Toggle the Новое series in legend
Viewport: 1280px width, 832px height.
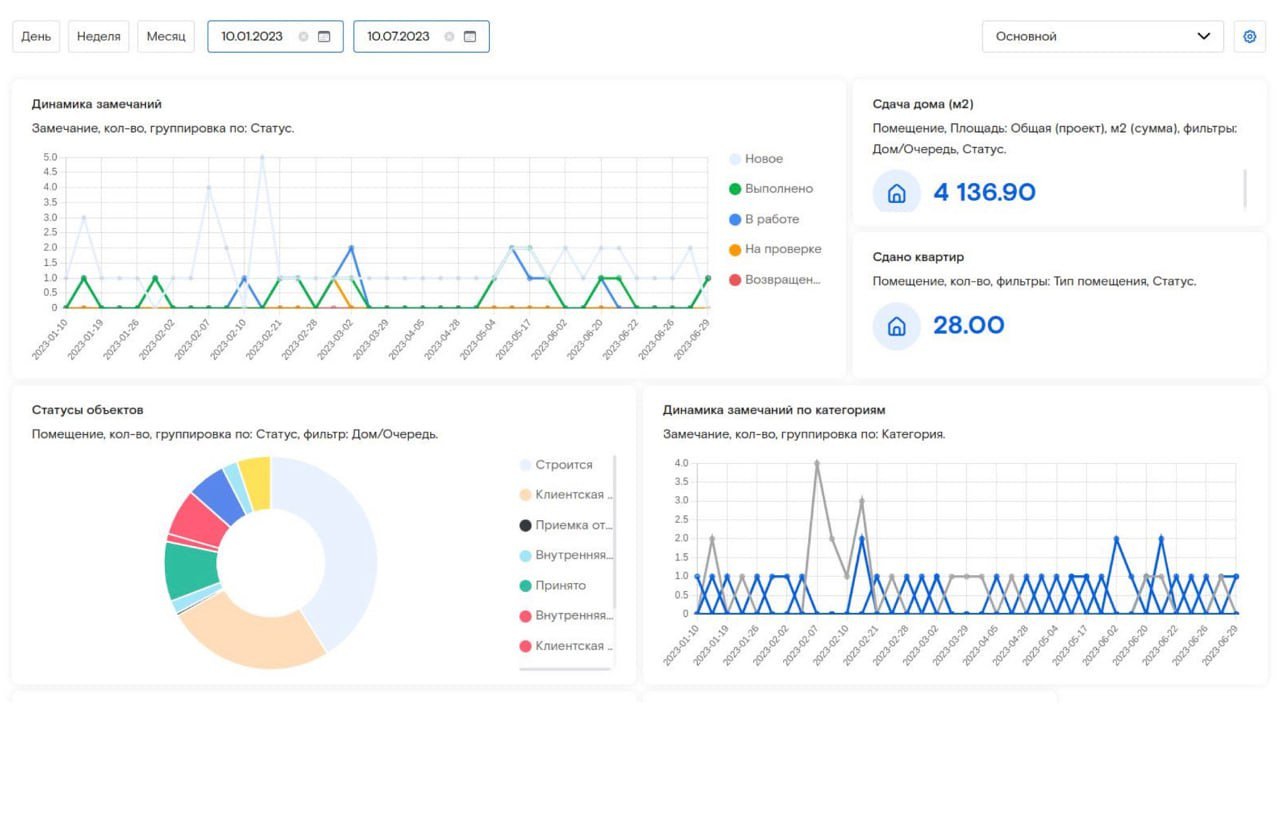763,159
